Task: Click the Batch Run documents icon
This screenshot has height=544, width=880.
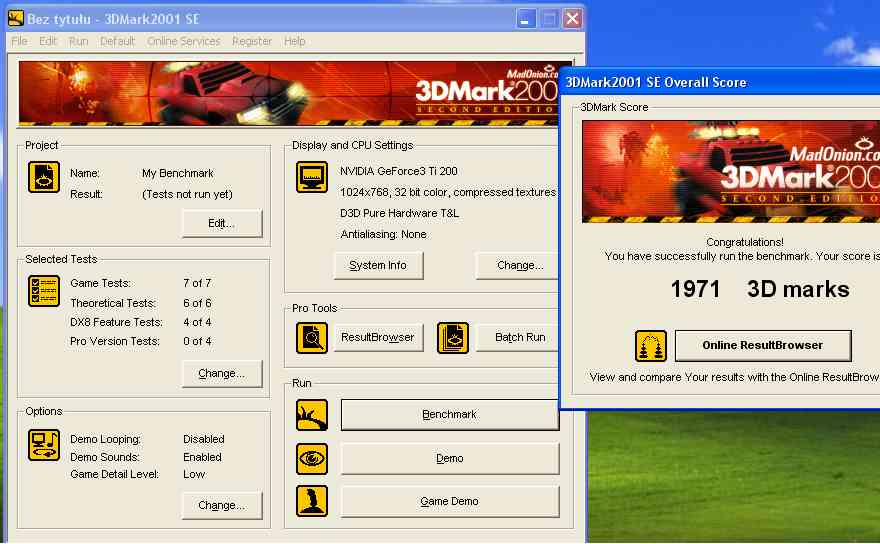Action: pyautogui.click(x=453, y=338)
